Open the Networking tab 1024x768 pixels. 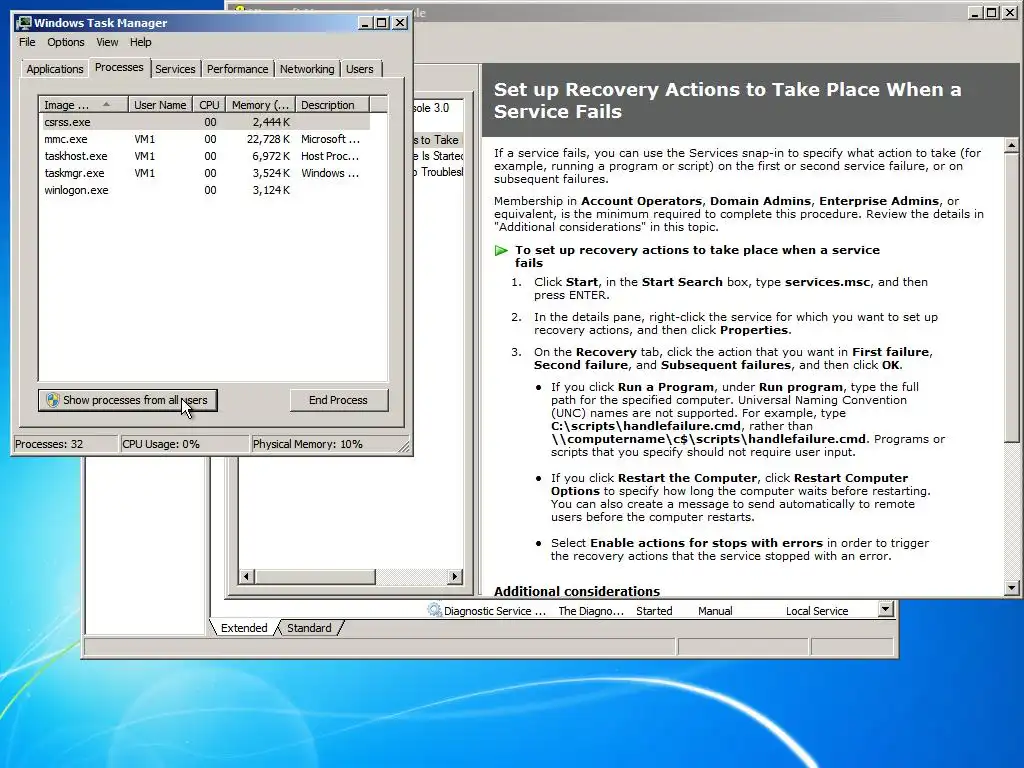(307, 69)
